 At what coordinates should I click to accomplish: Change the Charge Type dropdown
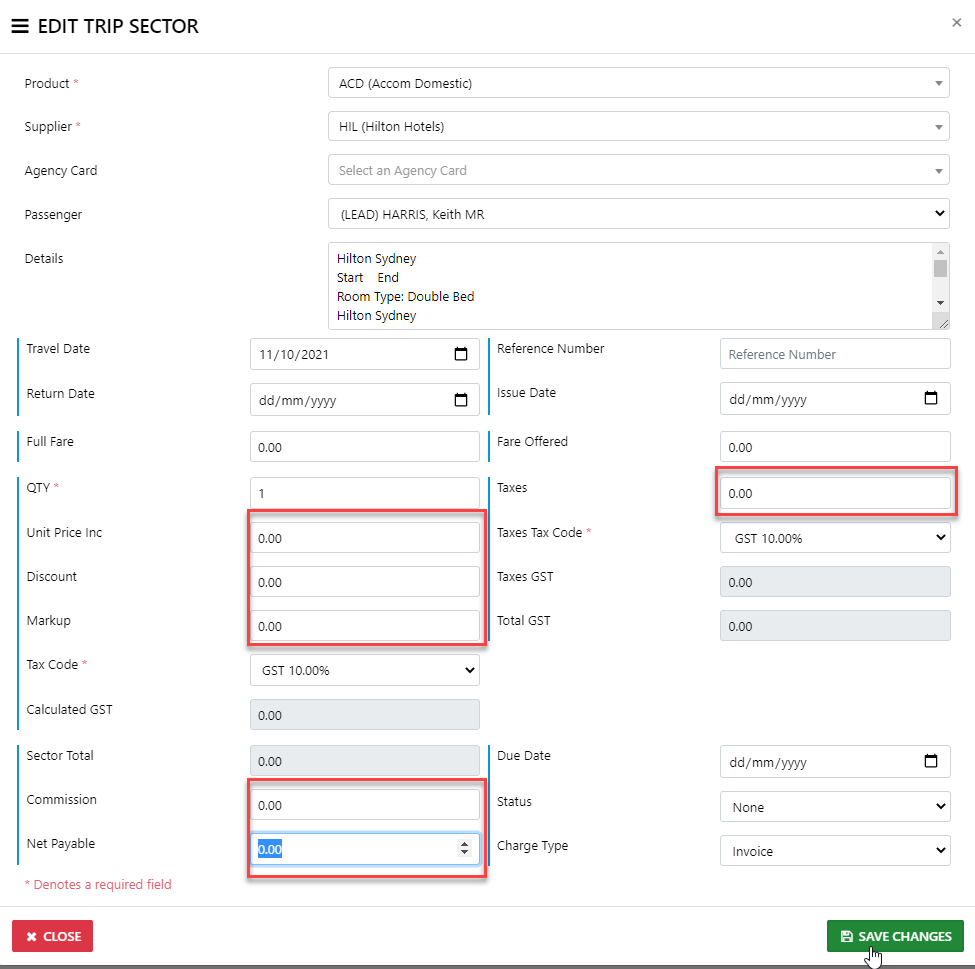pos(835,851)
